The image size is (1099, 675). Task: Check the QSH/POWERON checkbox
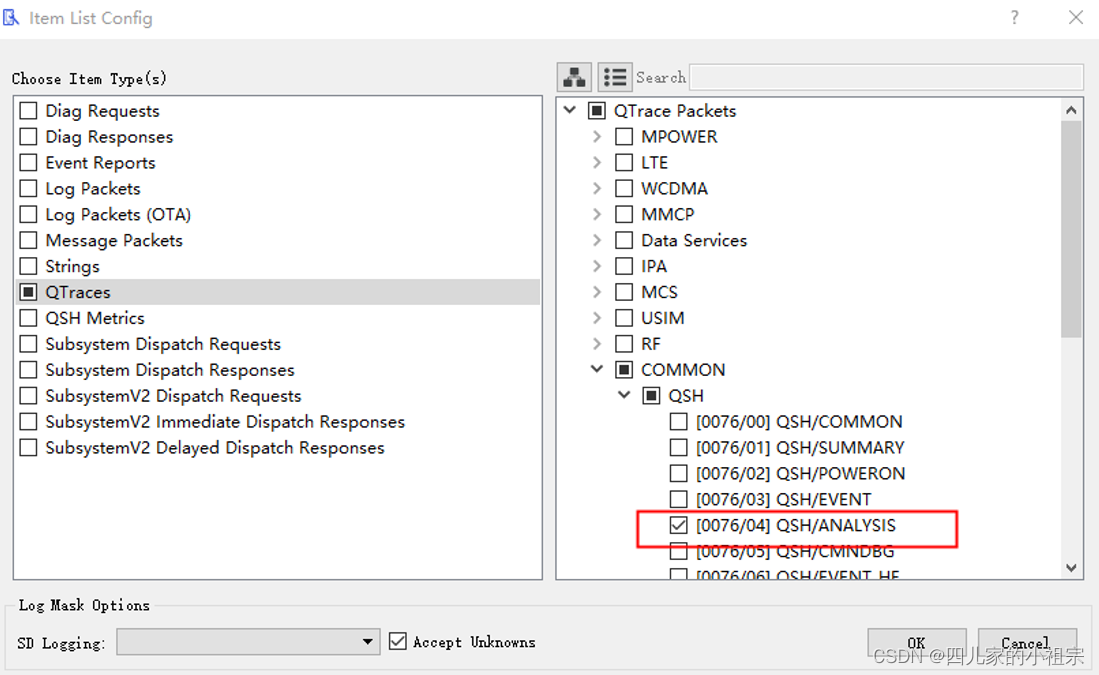pos(678,474)
